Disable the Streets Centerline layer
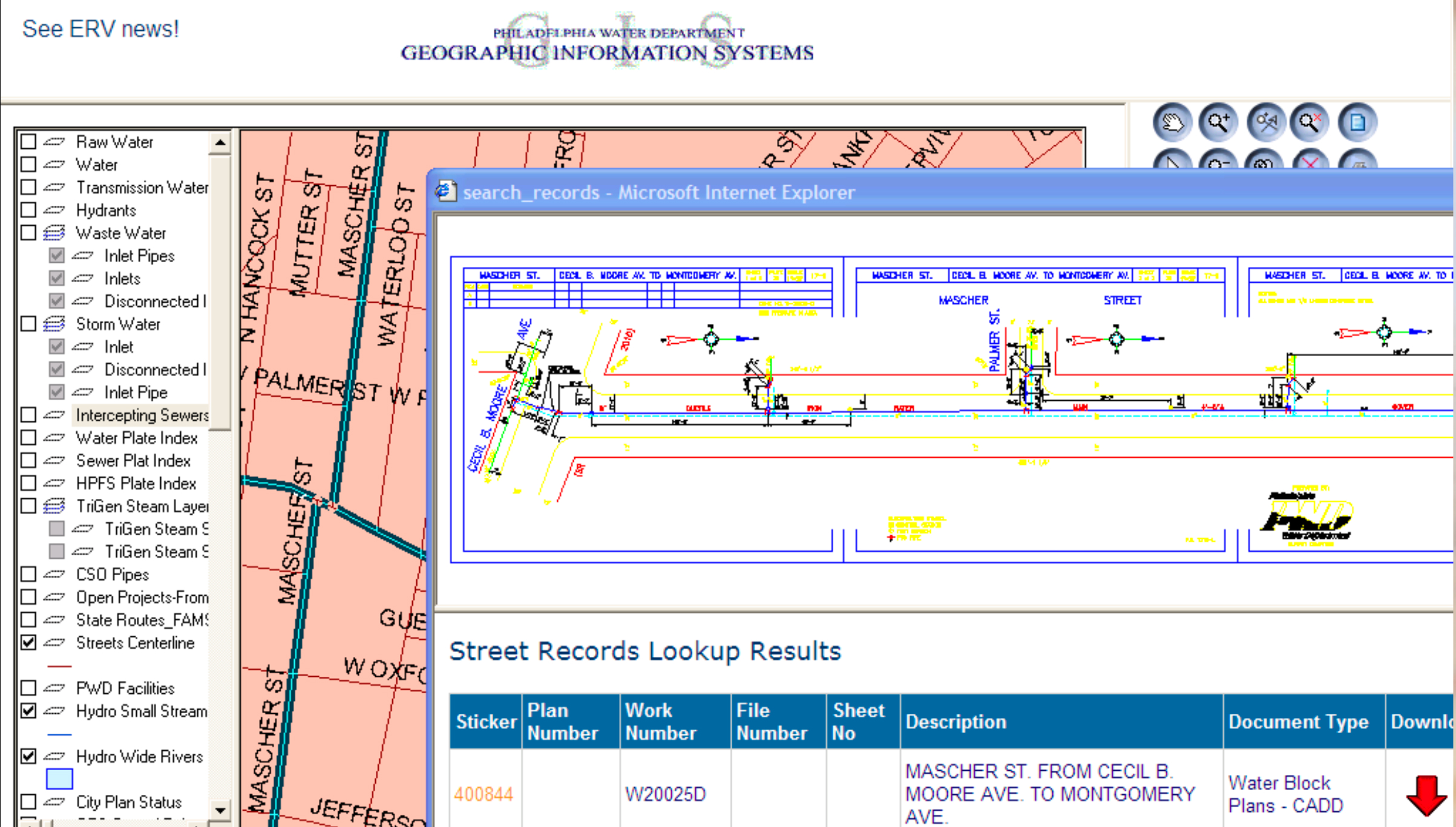The image size is (1456, 827). (x=28, y=643)
